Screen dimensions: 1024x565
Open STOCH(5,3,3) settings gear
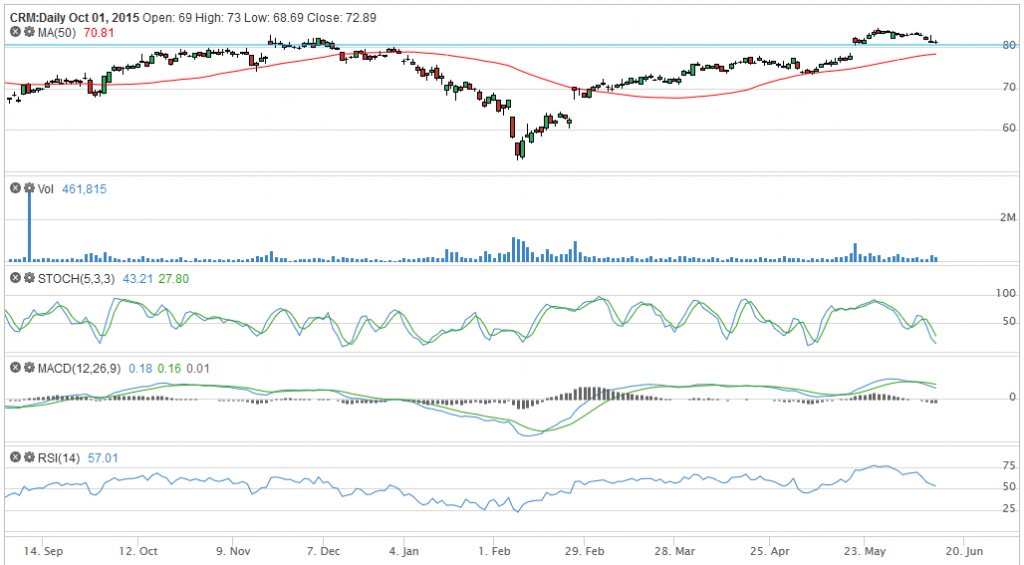click(x=29, y=278)
